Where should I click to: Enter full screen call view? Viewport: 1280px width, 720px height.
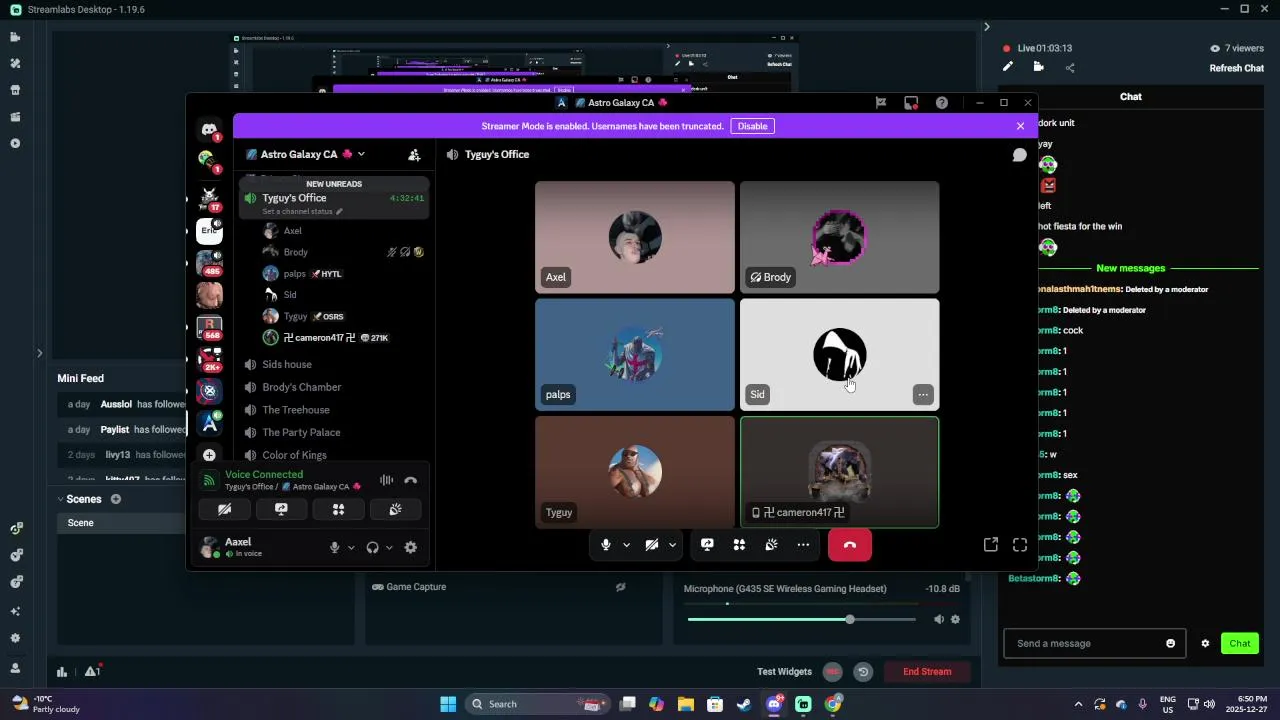click(1020, 545)
